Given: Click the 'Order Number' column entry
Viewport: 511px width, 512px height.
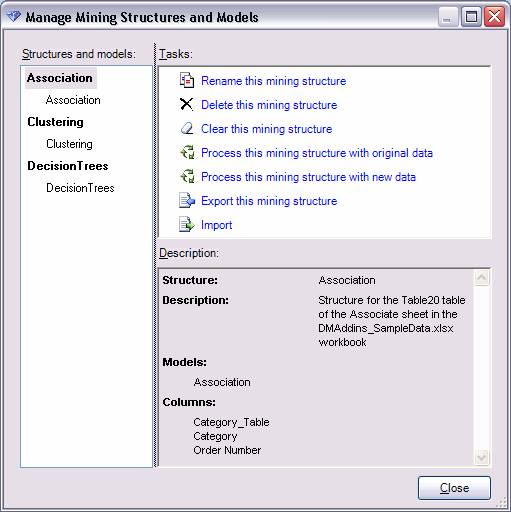Looking at the screenshot, I should point(227,450).
